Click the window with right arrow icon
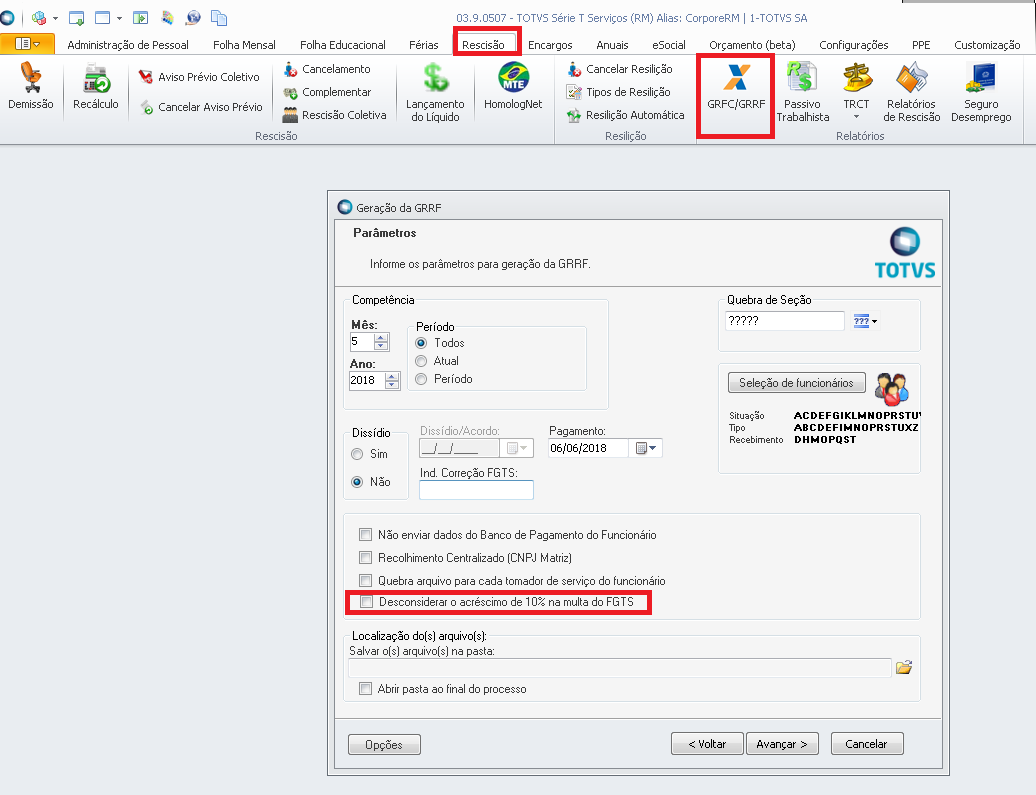 [x=140, y=18]
